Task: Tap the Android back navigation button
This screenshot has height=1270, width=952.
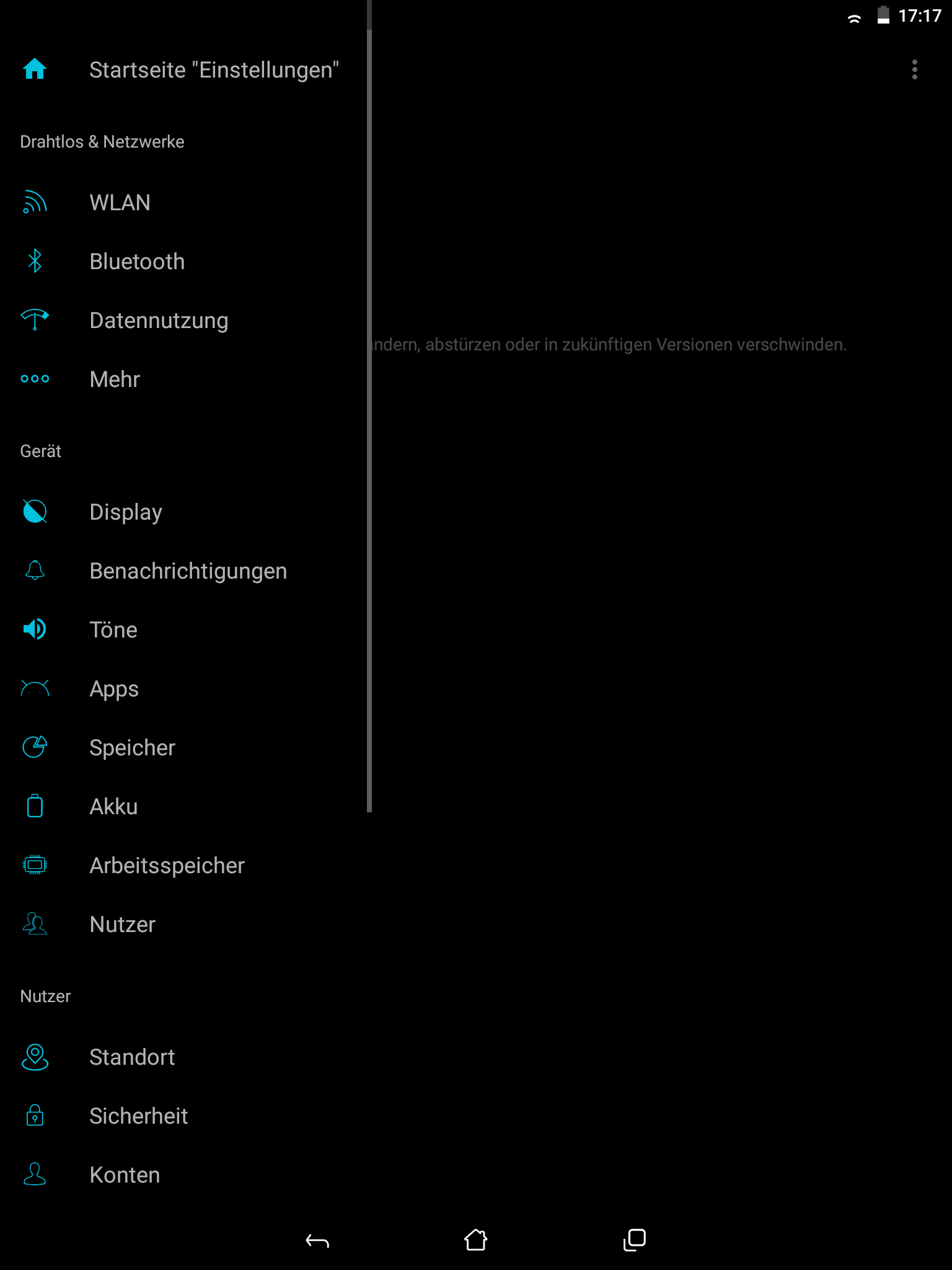Action: (317, 1240)
